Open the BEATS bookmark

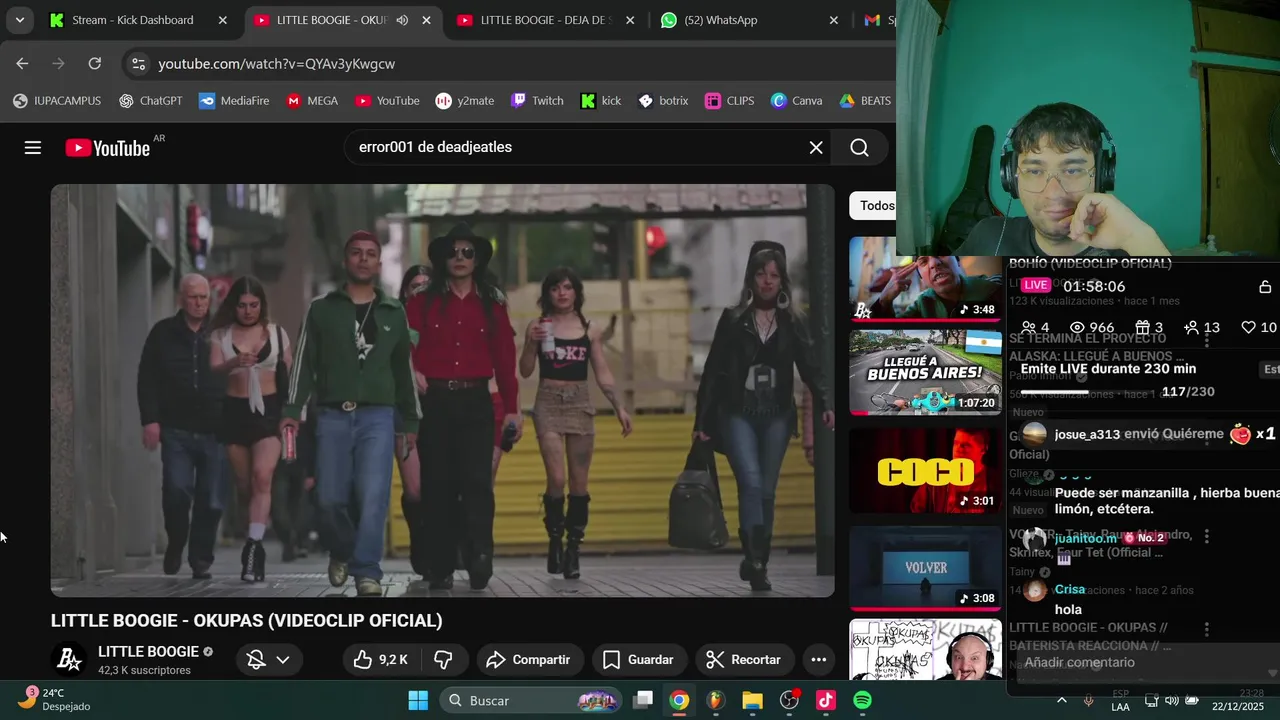(x=865, y=100)
